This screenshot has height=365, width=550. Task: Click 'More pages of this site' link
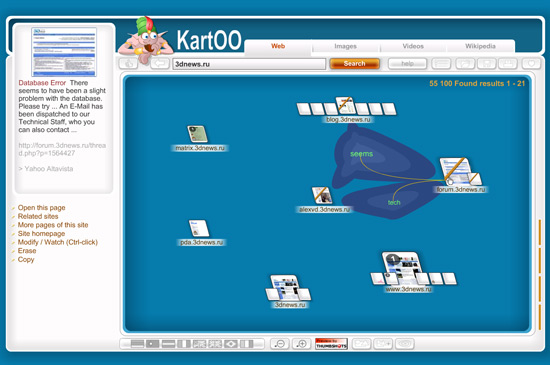(x=53, y=225)
